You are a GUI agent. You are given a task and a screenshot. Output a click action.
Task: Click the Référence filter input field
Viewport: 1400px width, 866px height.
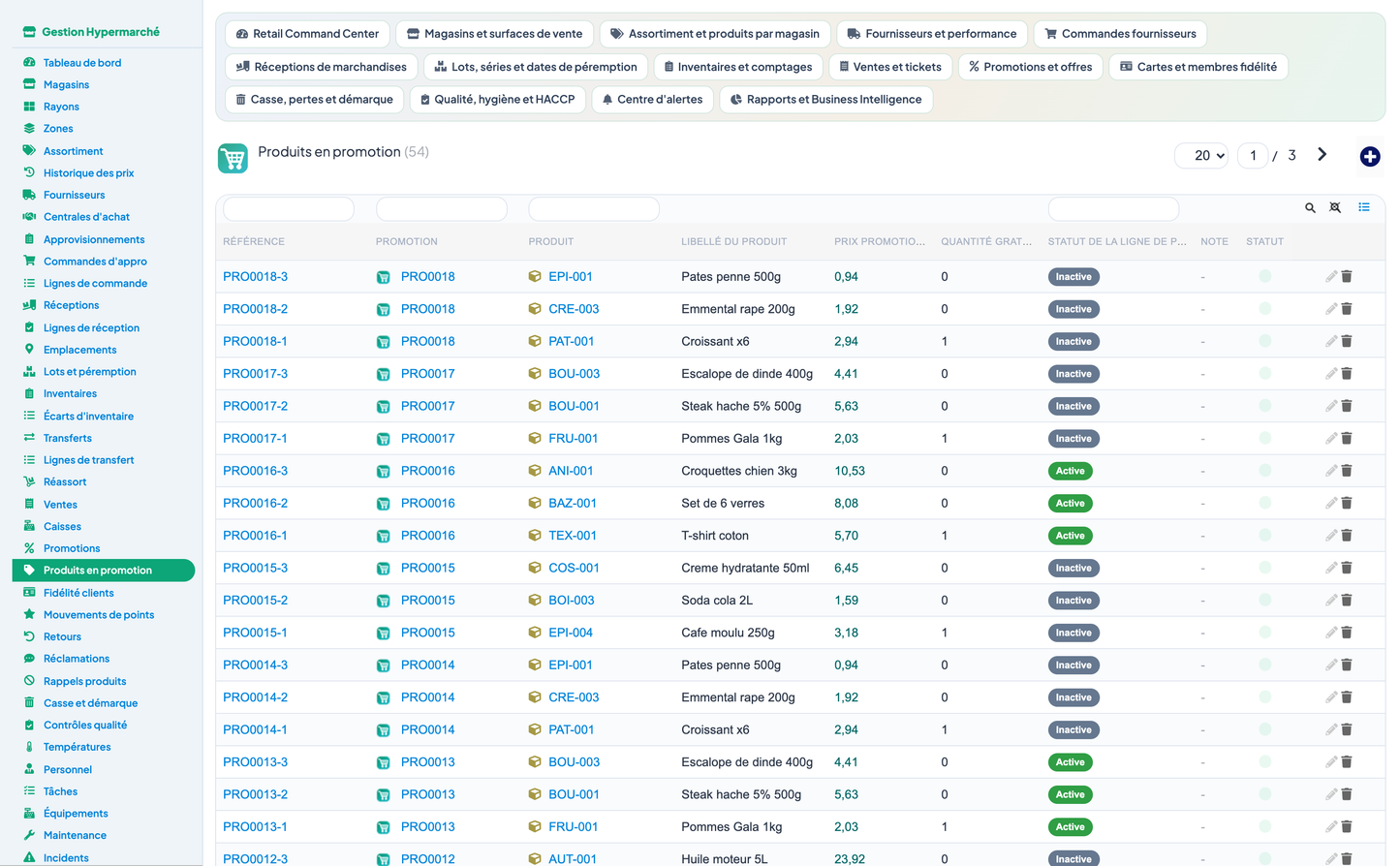(x=289, y=208)
